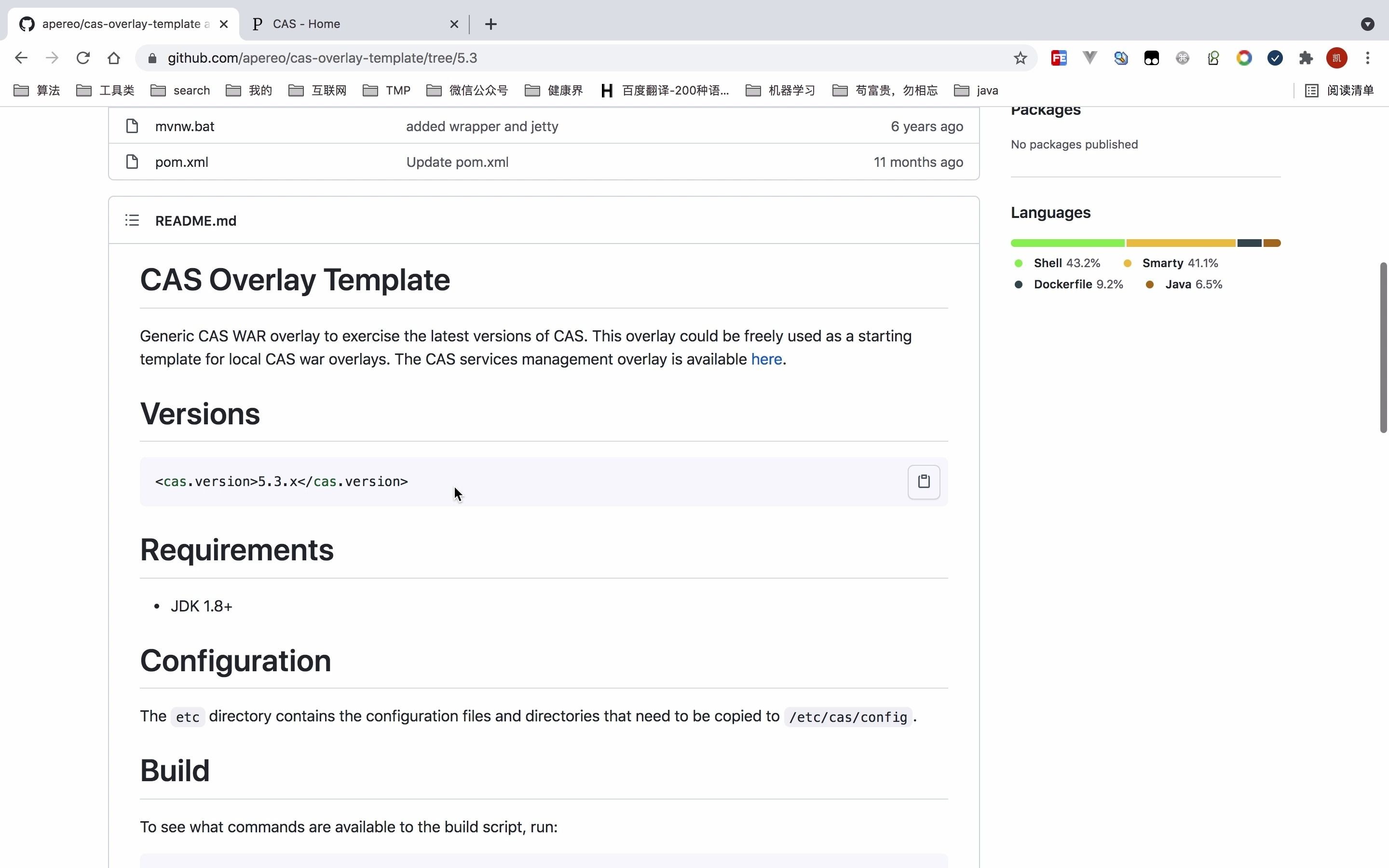Click the 'JDK 1.8+' requirement item
The image size is (1389, 868).
coord(202,606)
